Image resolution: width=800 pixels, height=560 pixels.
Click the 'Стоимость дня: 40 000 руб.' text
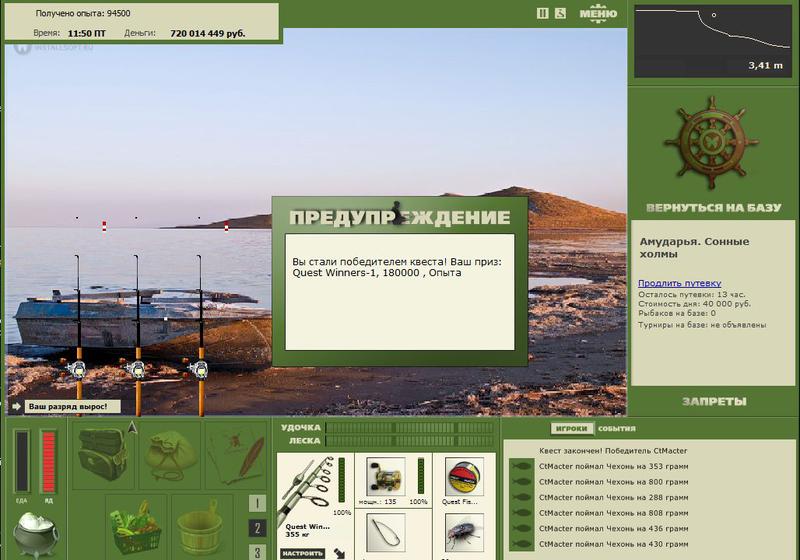pos(694,304)
